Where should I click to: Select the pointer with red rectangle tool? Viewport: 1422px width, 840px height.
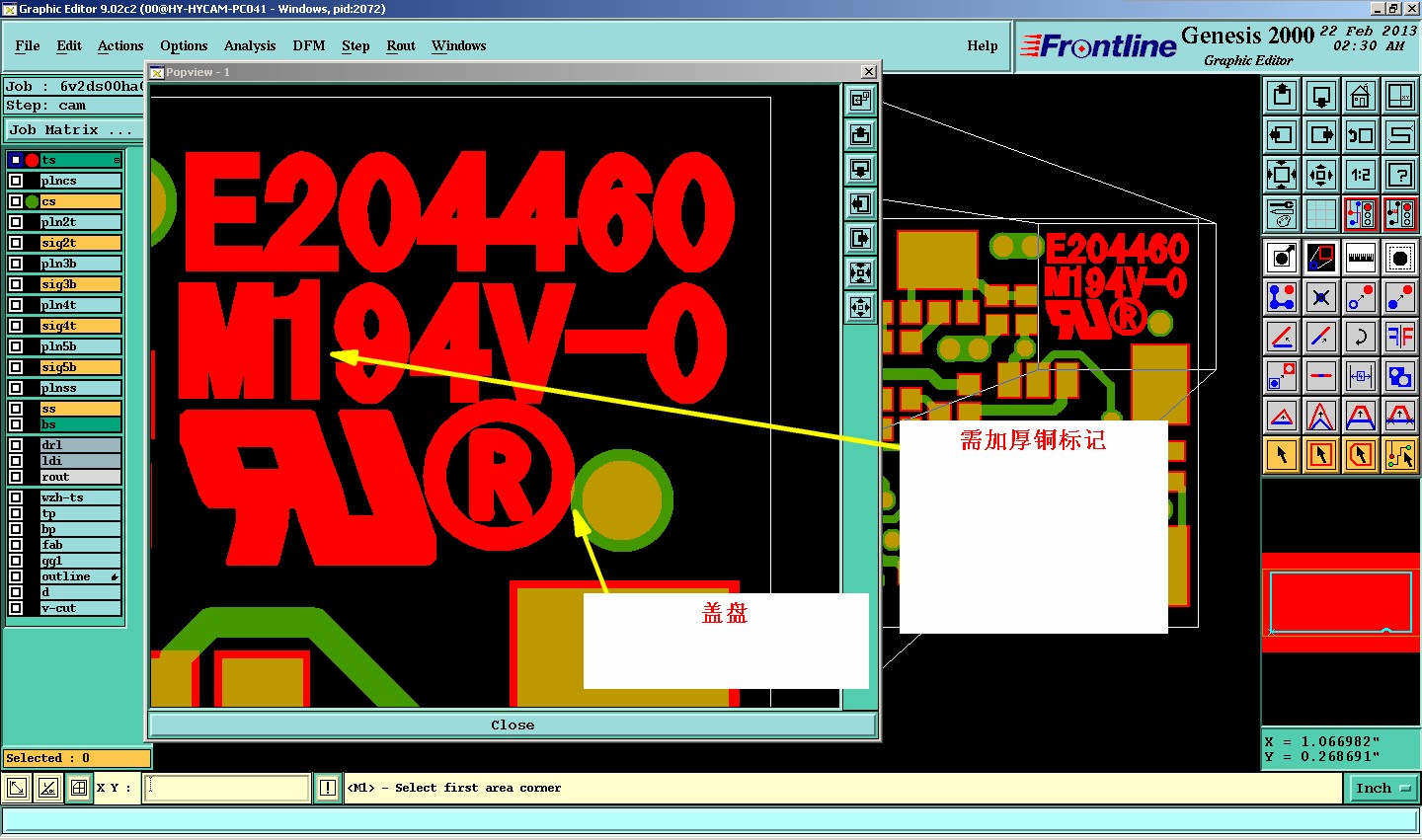click(x=1321, y=455)
